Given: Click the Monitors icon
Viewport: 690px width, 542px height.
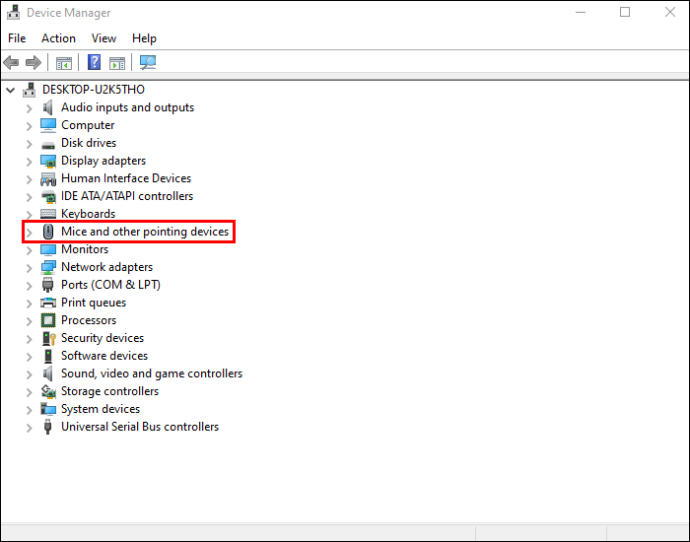Looking at the screenshot, I should tap(48, 250).
